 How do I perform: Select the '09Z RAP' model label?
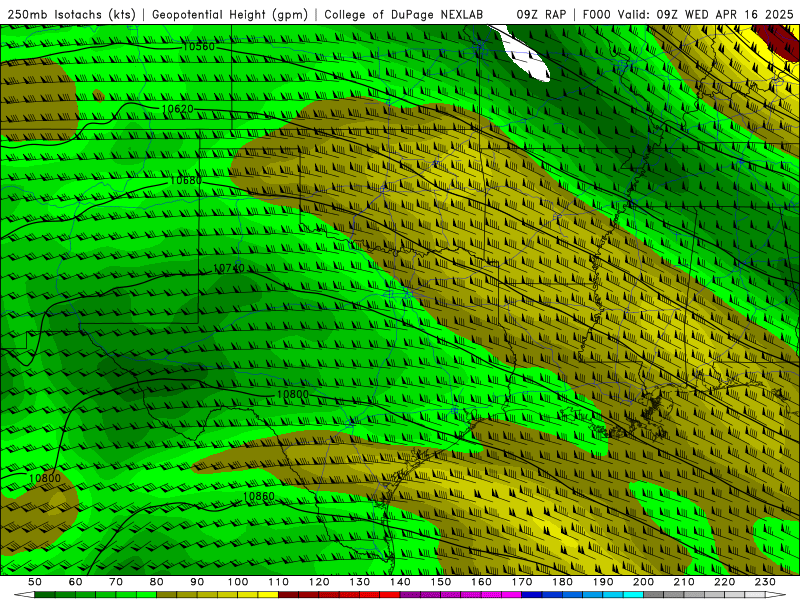coord(541,14)
